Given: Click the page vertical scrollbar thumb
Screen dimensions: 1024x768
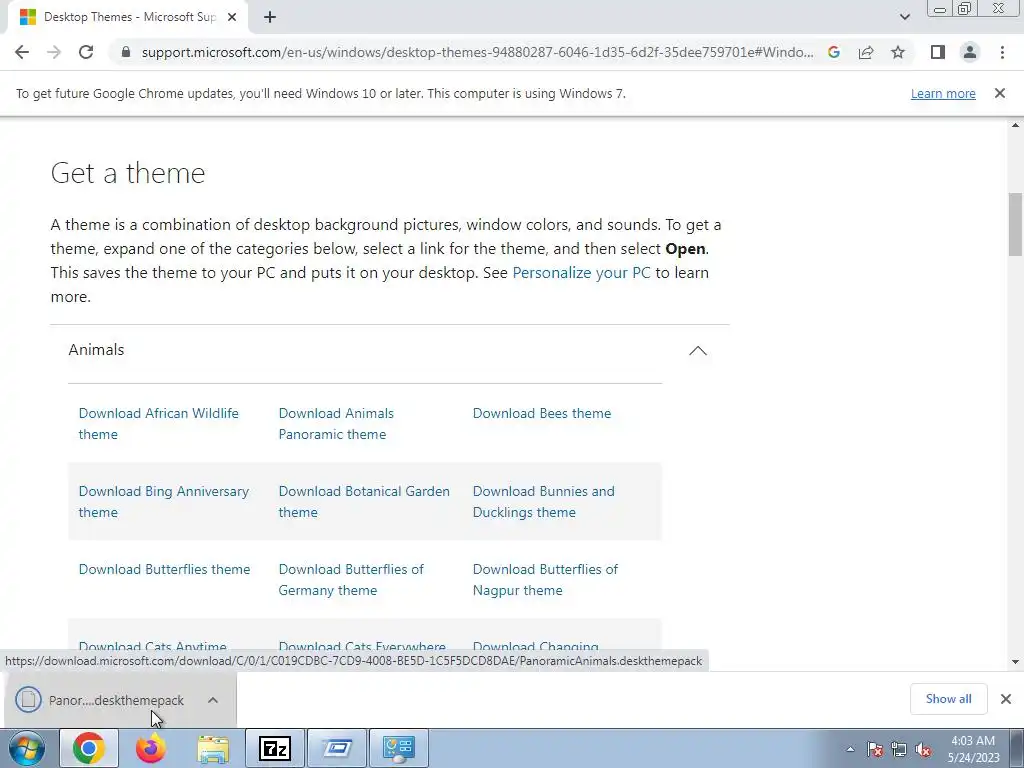Looking at the screenshot, I should (x=1015, y=224).
